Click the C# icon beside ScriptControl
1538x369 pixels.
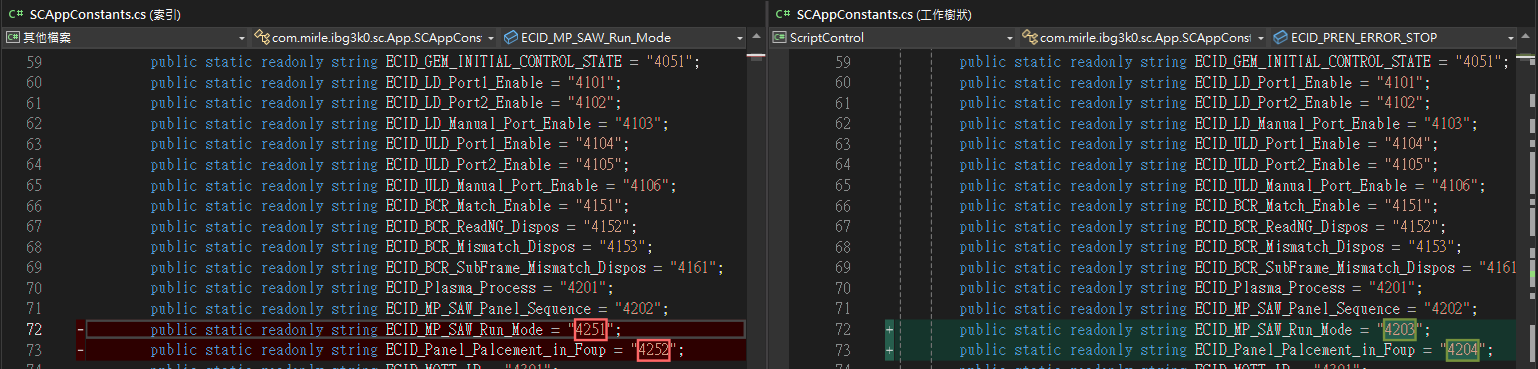coord(778,38)
